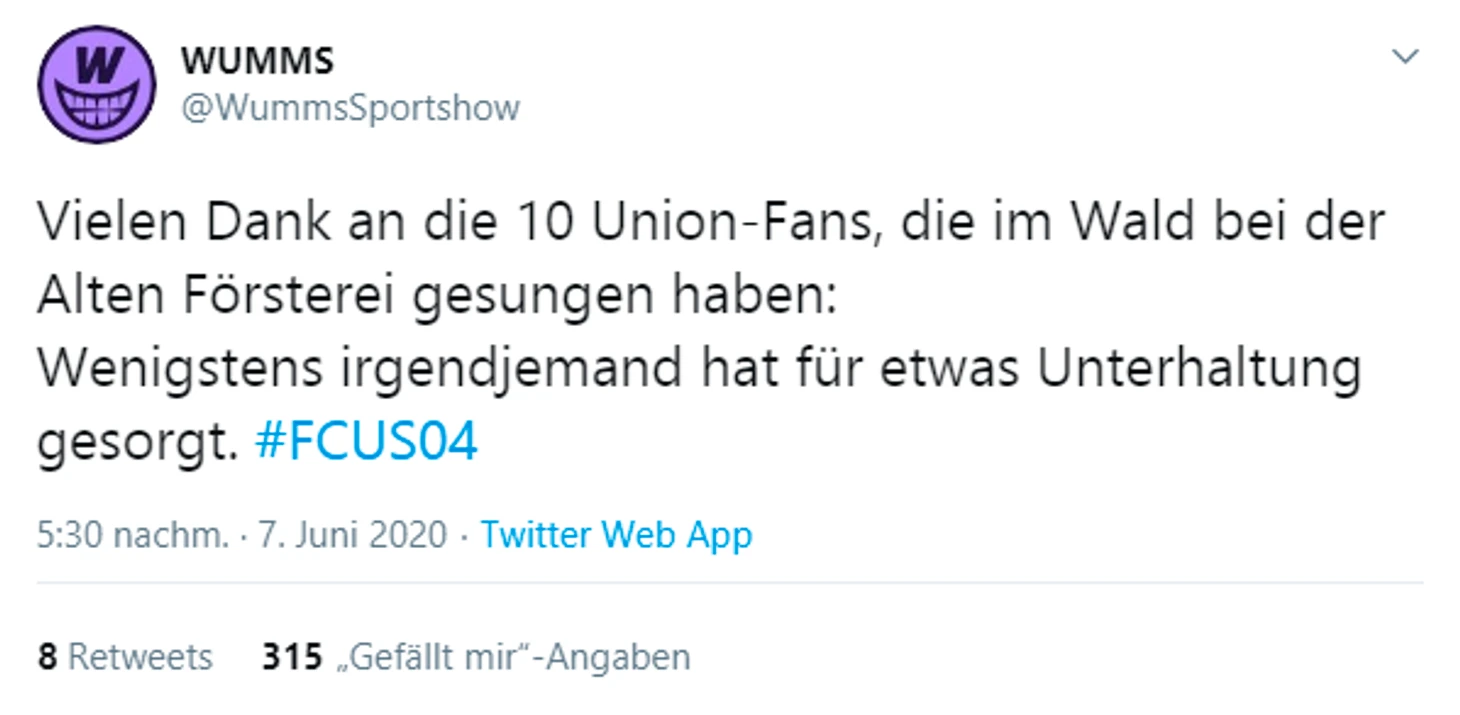The width and height of the screenshot is (1460, 715).
Task: Click the tweet line starting "Vielen Dank"
Action: pyautogui.click(x=711, y=224)
